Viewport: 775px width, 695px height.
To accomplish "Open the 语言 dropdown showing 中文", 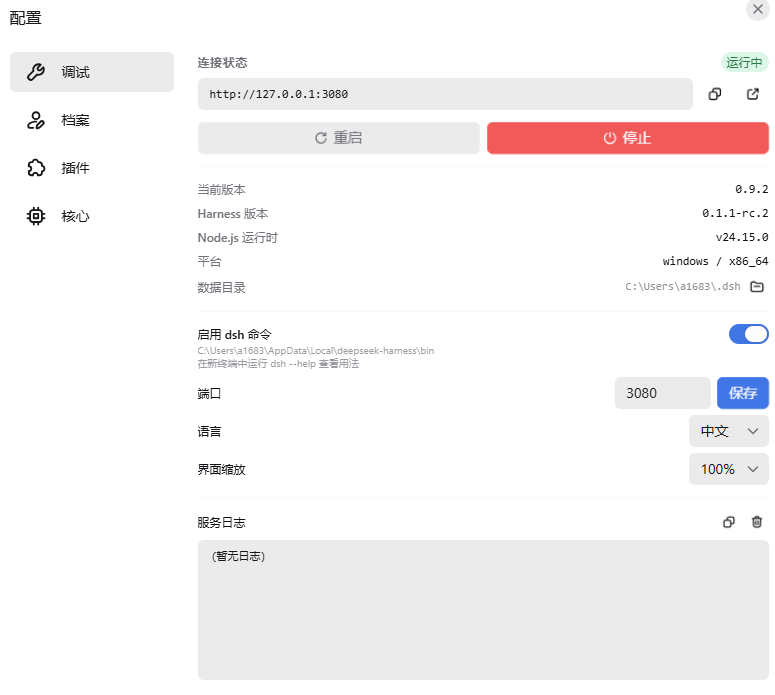I will click(729, 431).
